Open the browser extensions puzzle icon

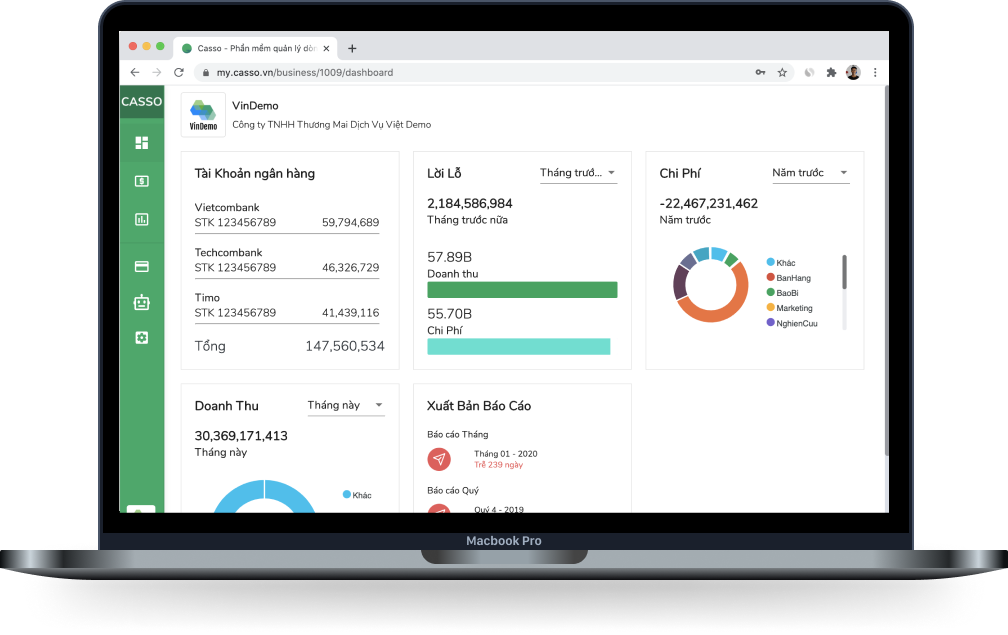pos(830,73)
